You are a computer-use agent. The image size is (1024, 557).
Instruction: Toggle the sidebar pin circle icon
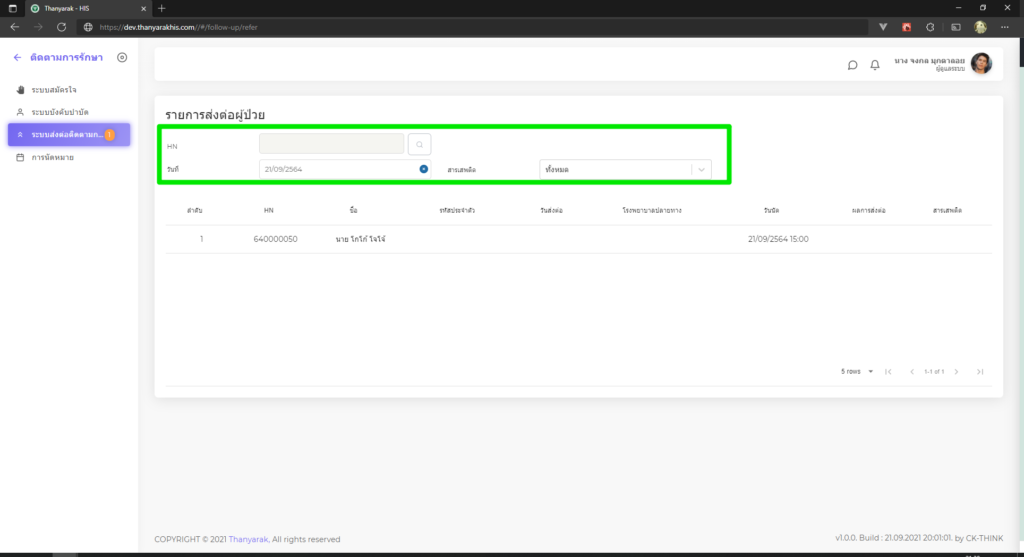point(122,57)
